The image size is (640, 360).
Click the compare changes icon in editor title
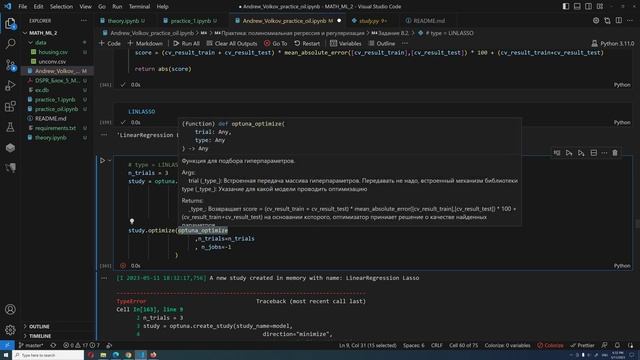pos(607,20)
